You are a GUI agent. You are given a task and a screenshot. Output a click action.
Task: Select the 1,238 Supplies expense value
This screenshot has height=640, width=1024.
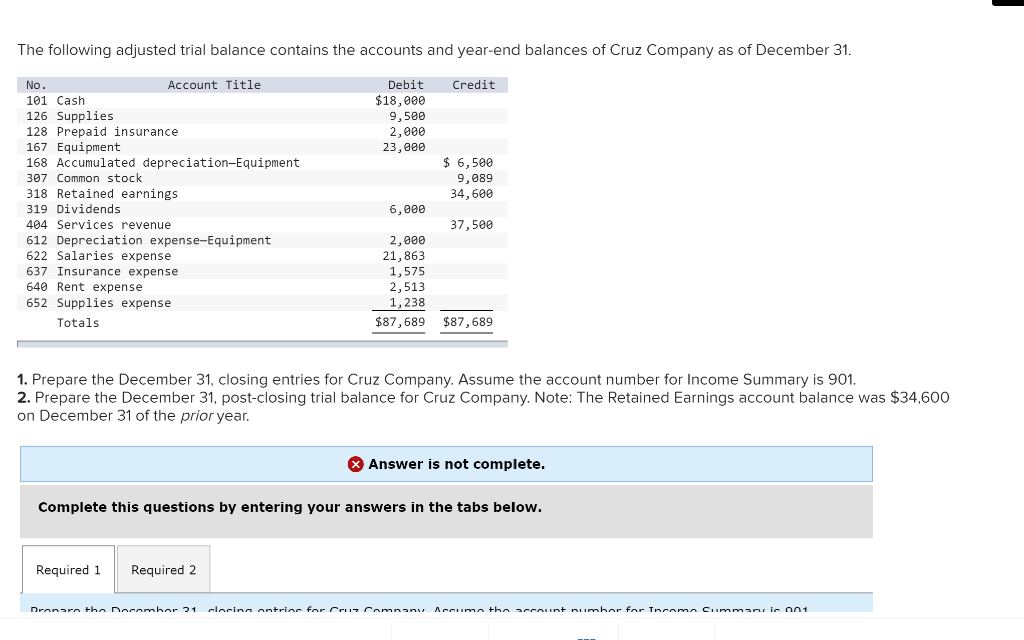point(407,303)
